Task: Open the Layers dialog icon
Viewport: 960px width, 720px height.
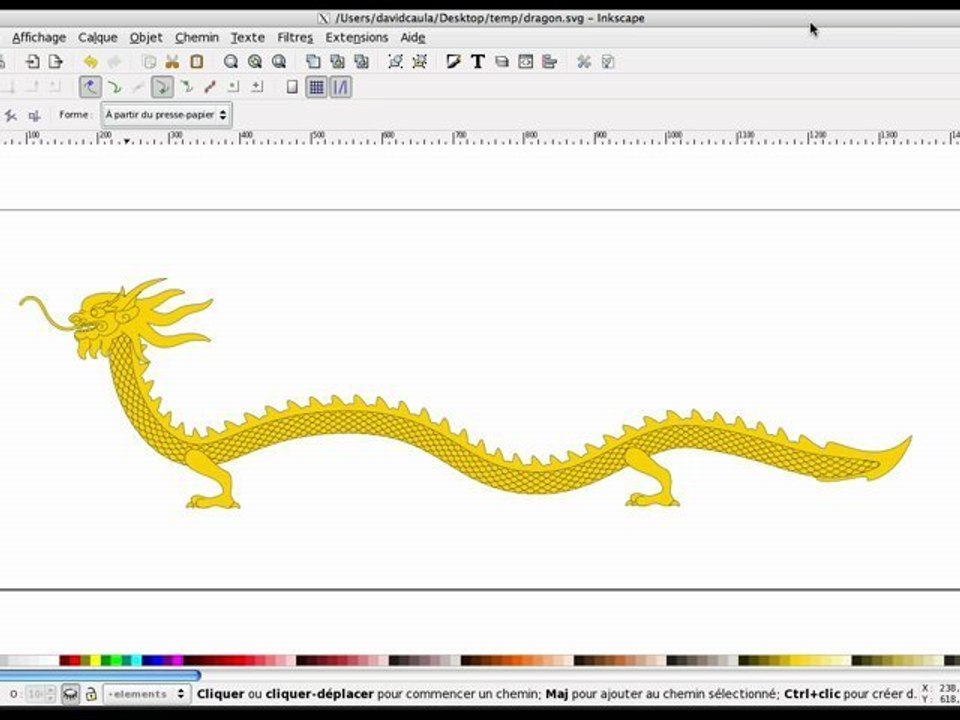Action: point(502,61)
